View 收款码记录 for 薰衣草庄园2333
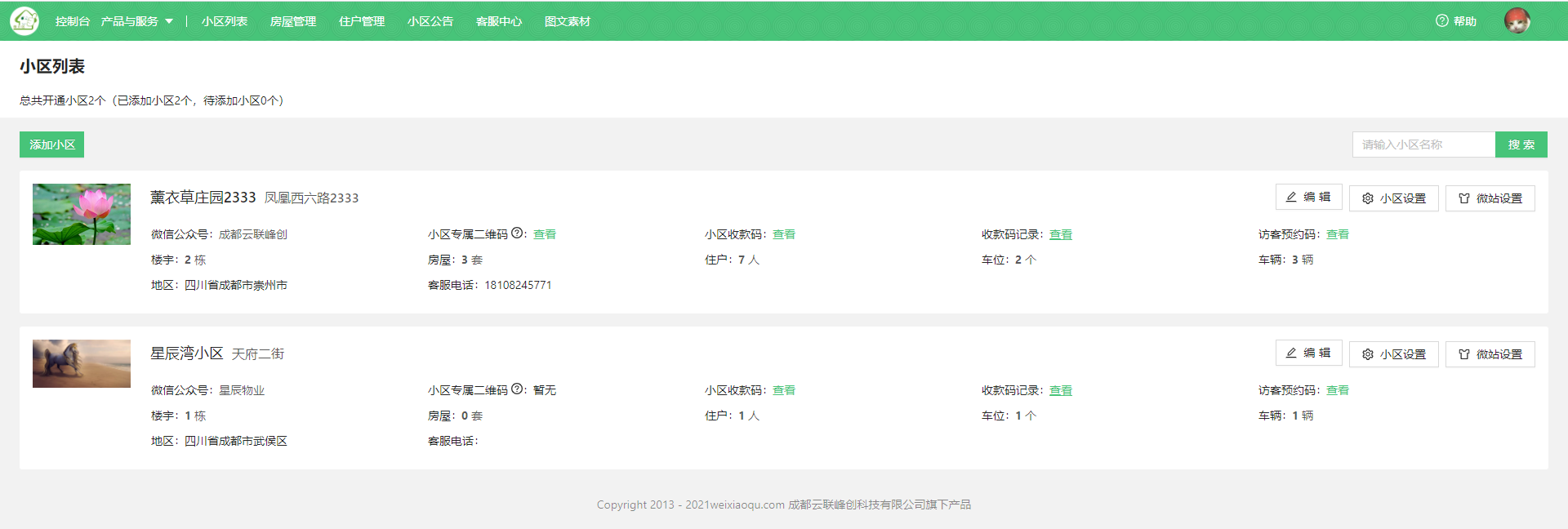 point(1061,234)
